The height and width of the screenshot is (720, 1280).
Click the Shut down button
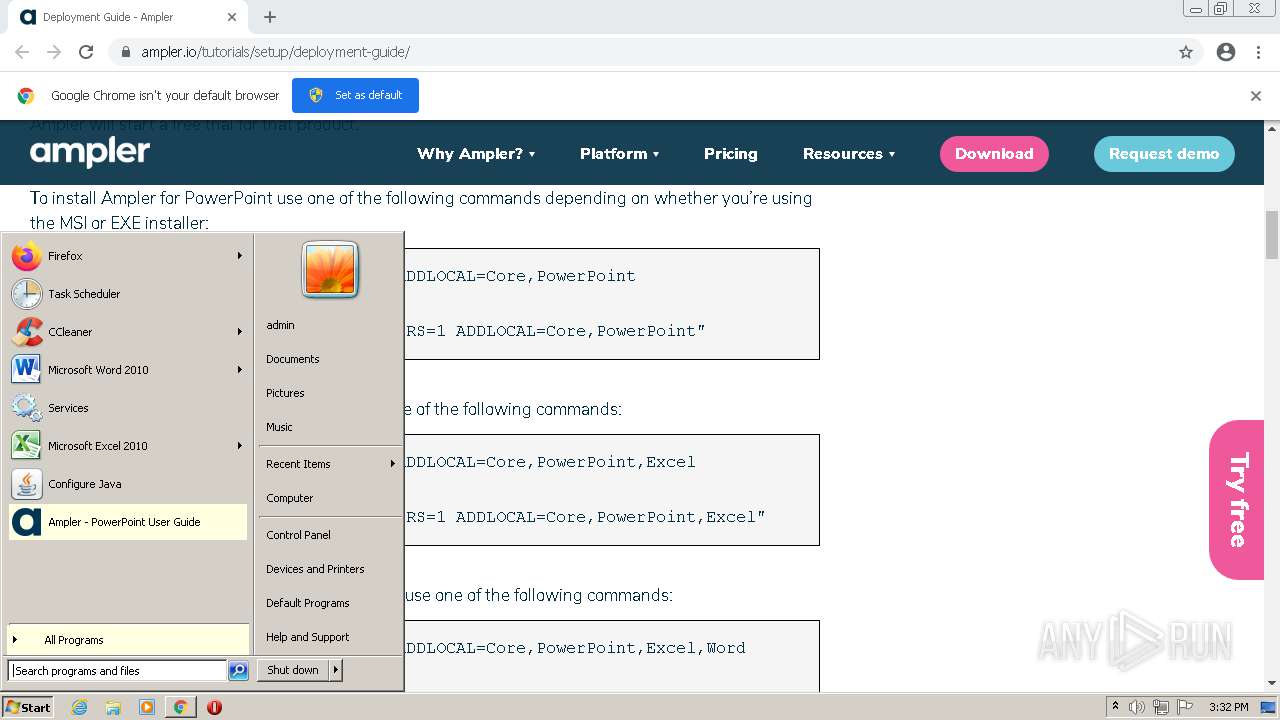click(x=293, y=670)
